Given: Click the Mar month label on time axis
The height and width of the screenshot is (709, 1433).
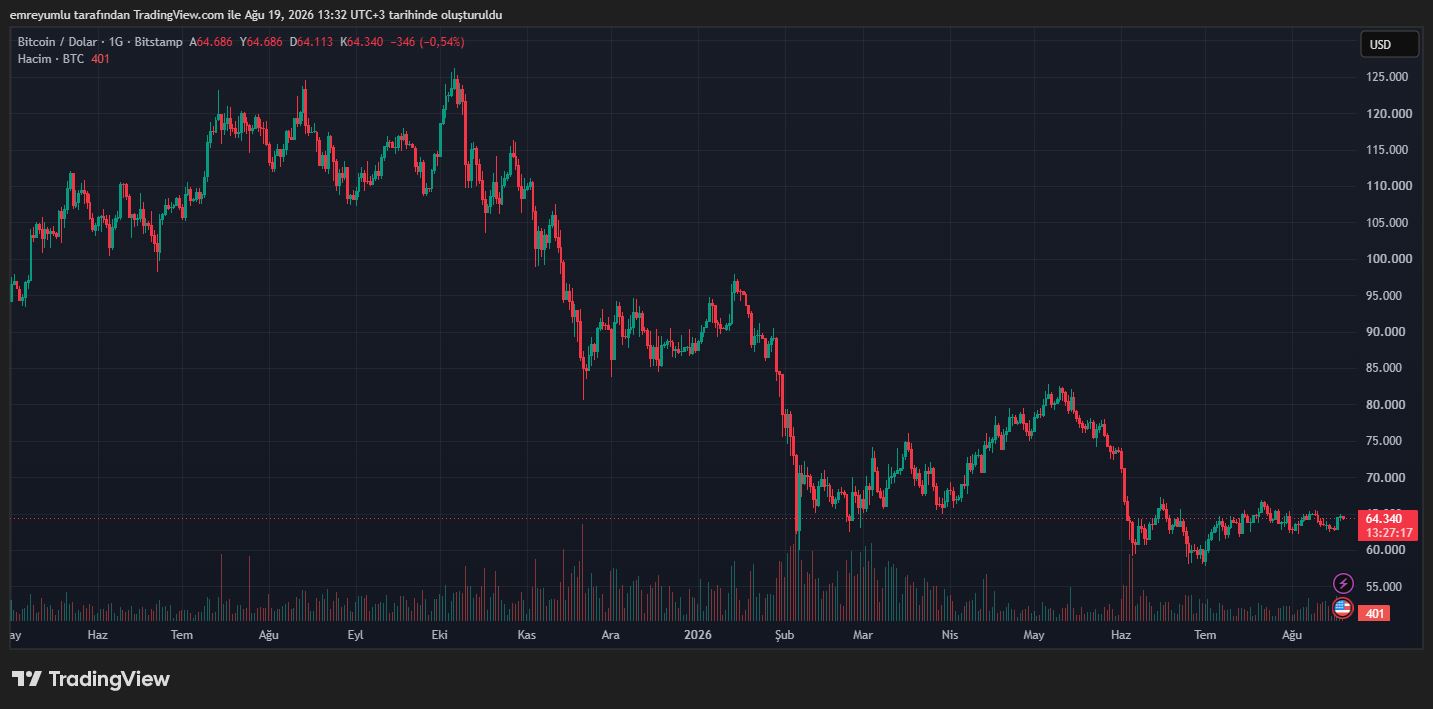Looking at the screenshot, I should (862, 635).
